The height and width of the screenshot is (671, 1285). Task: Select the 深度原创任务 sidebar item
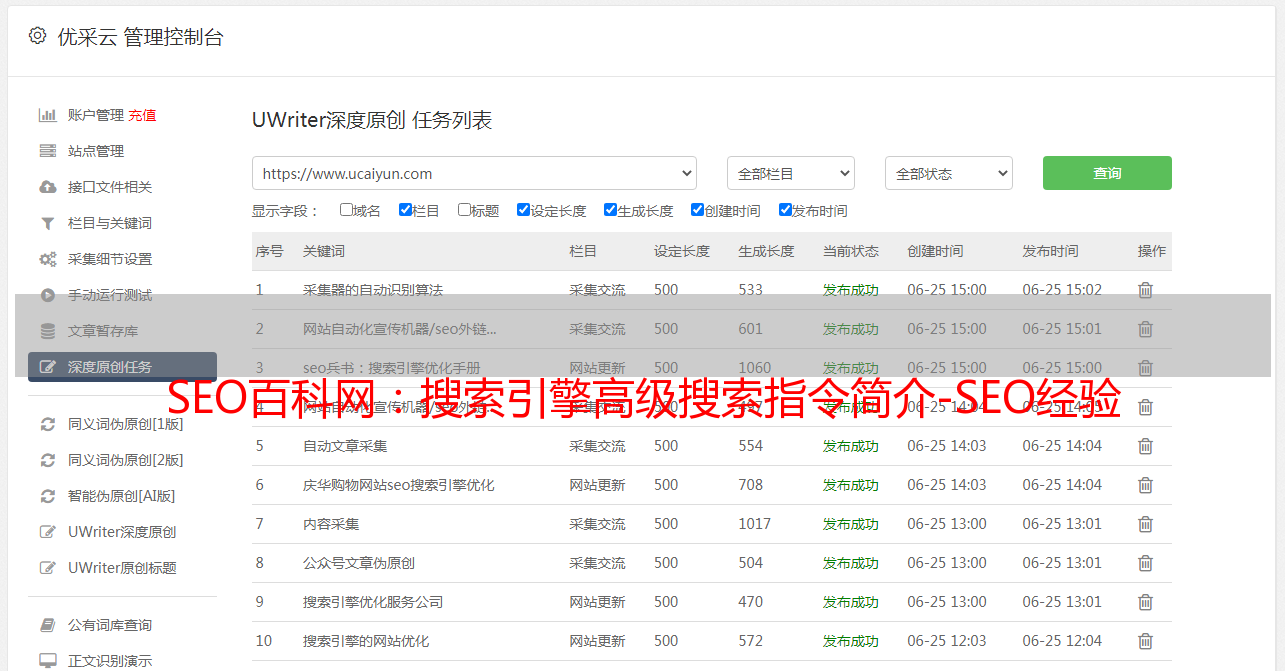[x=122, y=367]
